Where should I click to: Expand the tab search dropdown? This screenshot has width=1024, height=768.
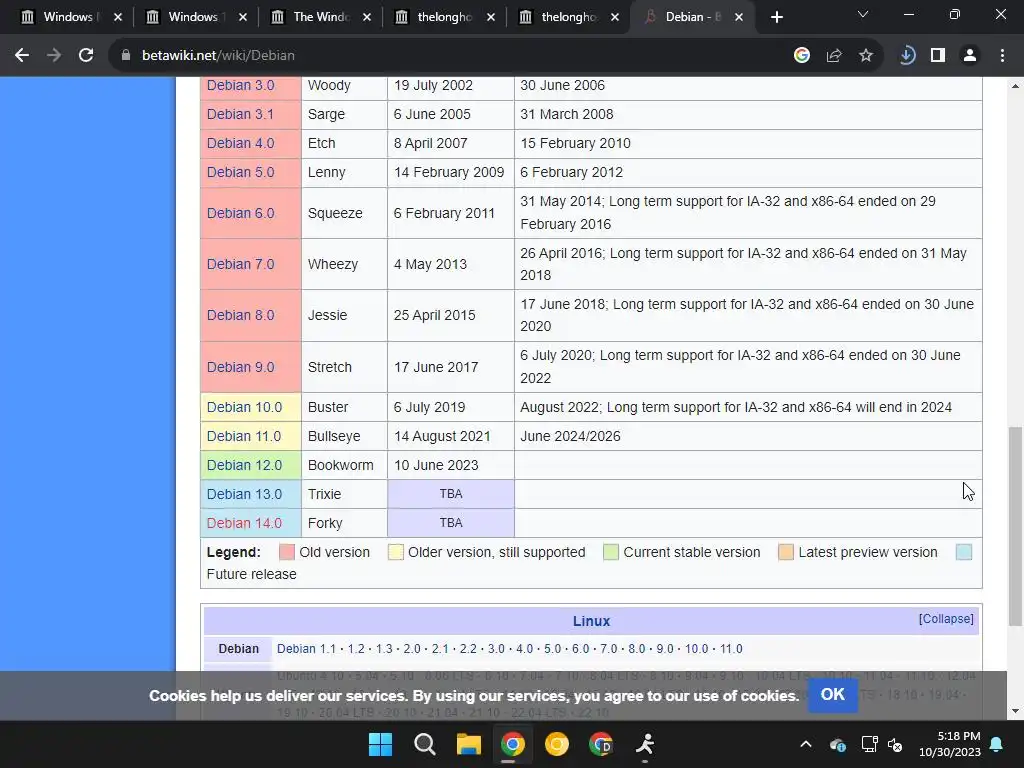point(863,14)
